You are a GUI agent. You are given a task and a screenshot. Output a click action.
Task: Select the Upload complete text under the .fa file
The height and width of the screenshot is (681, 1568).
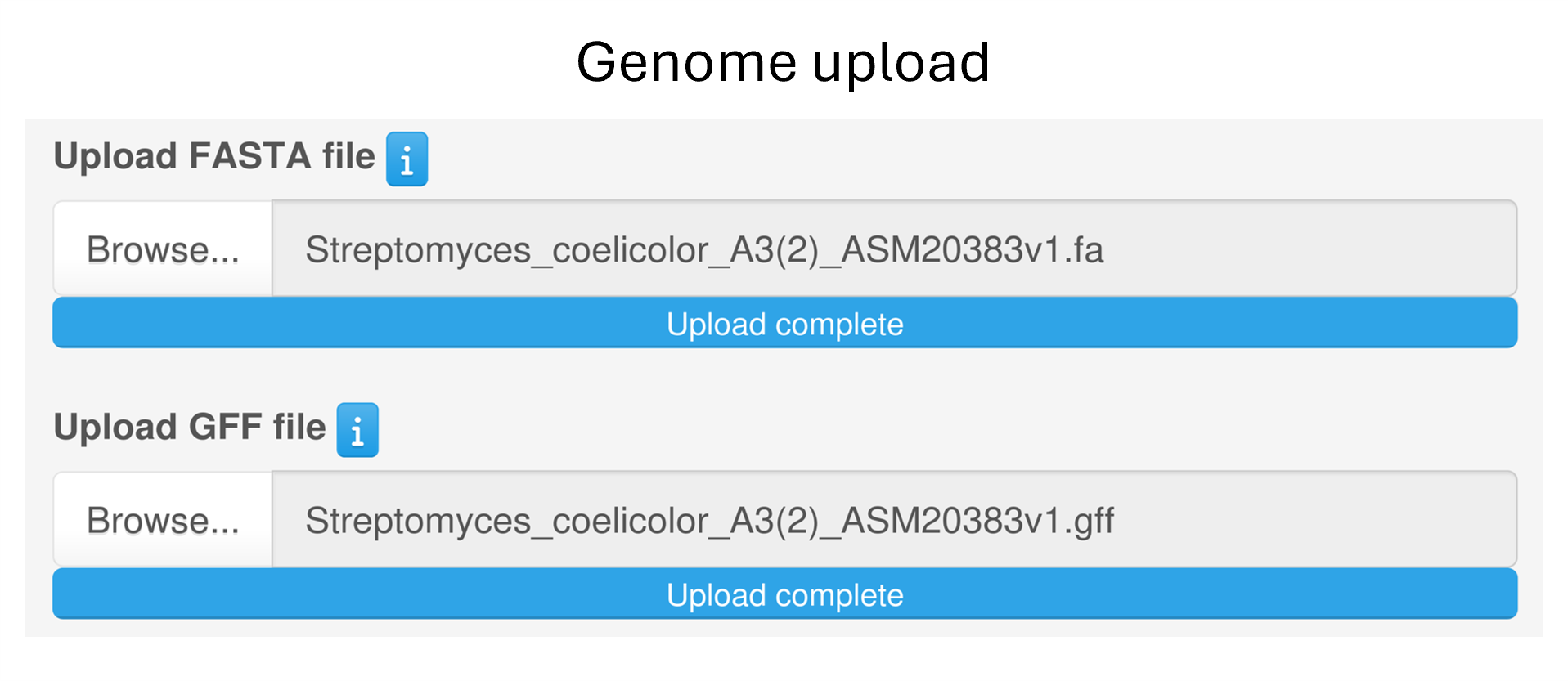(784, 325)
